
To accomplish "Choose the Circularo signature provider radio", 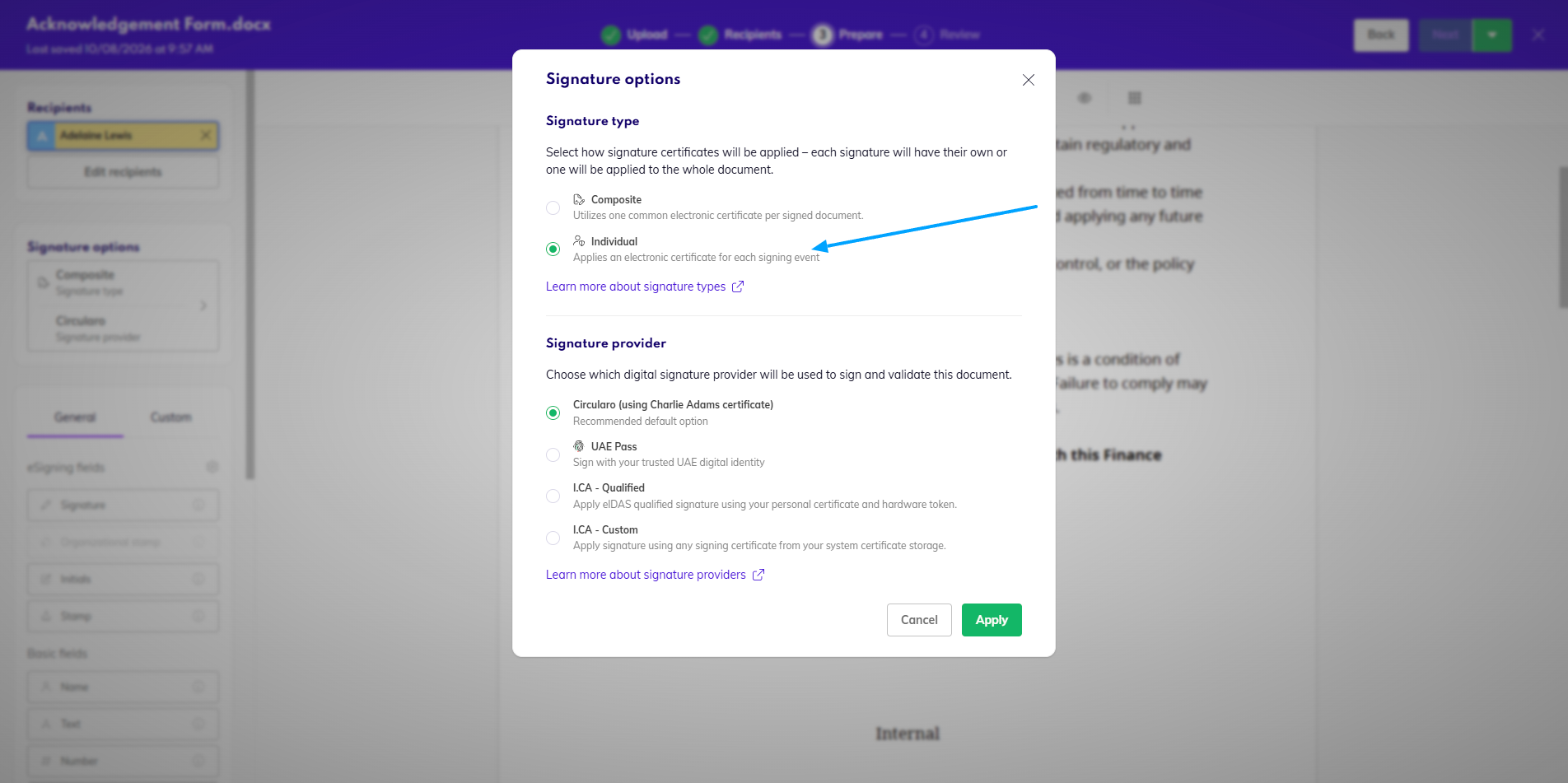I will (x=553, y=412).
